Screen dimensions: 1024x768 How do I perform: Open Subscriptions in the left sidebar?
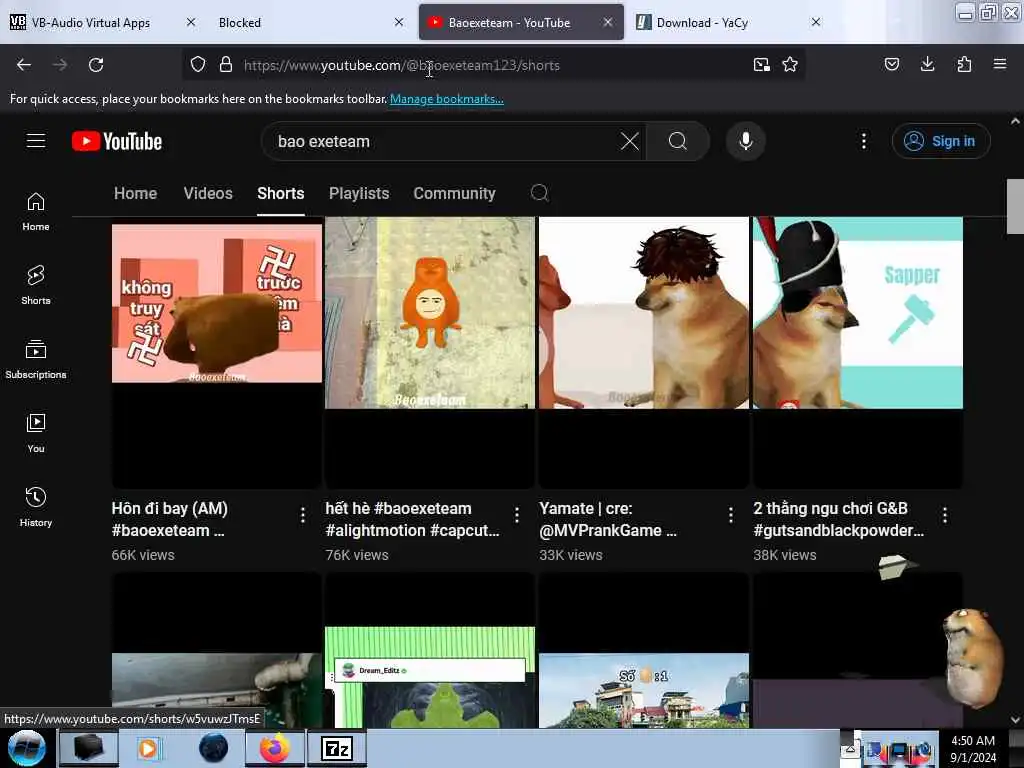coord(36,359)
